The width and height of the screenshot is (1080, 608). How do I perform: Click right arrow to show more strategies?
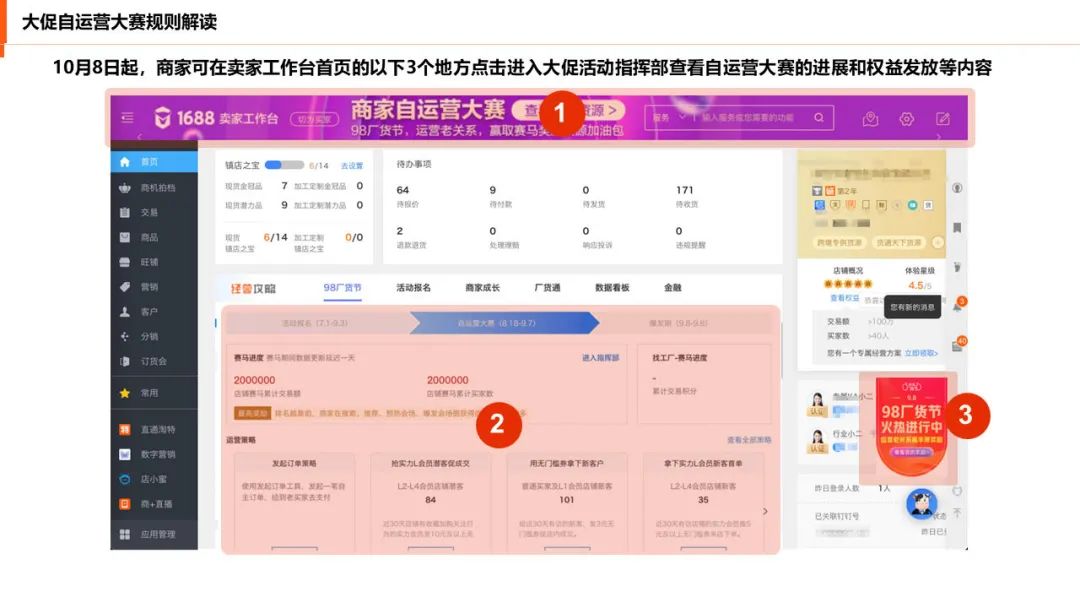pos(766,511)
